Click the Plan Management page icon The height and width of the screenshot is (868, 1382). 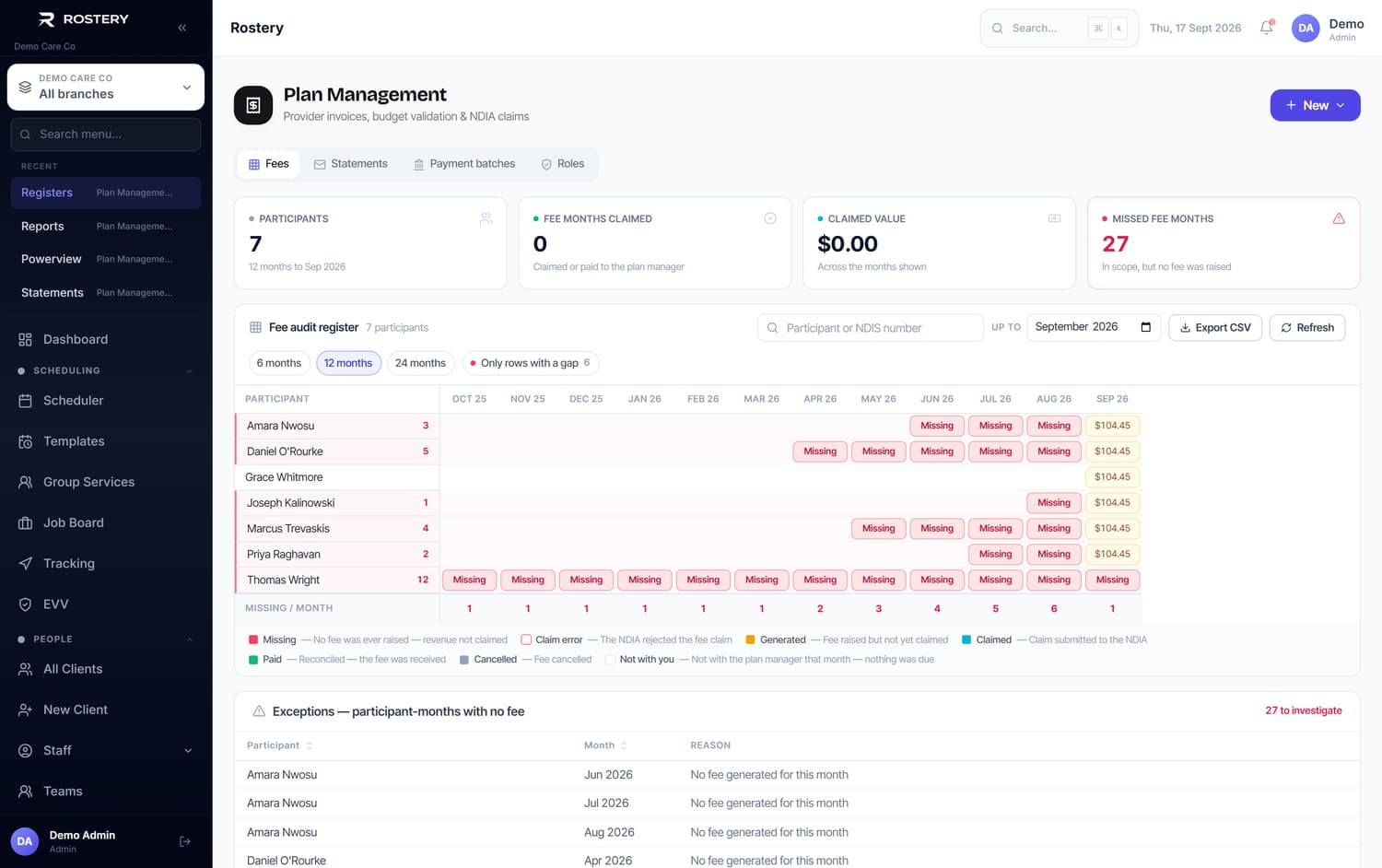(253, 105)
